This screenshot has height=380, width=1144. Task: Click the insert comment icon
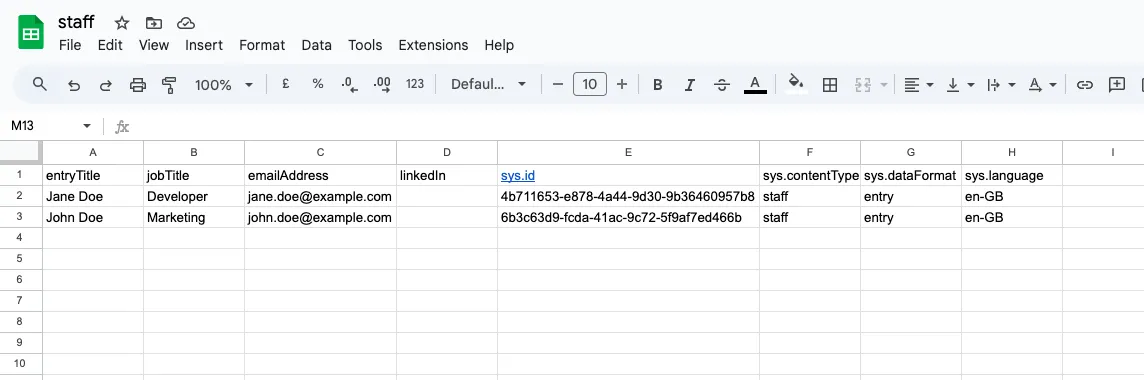(1117, 85)
